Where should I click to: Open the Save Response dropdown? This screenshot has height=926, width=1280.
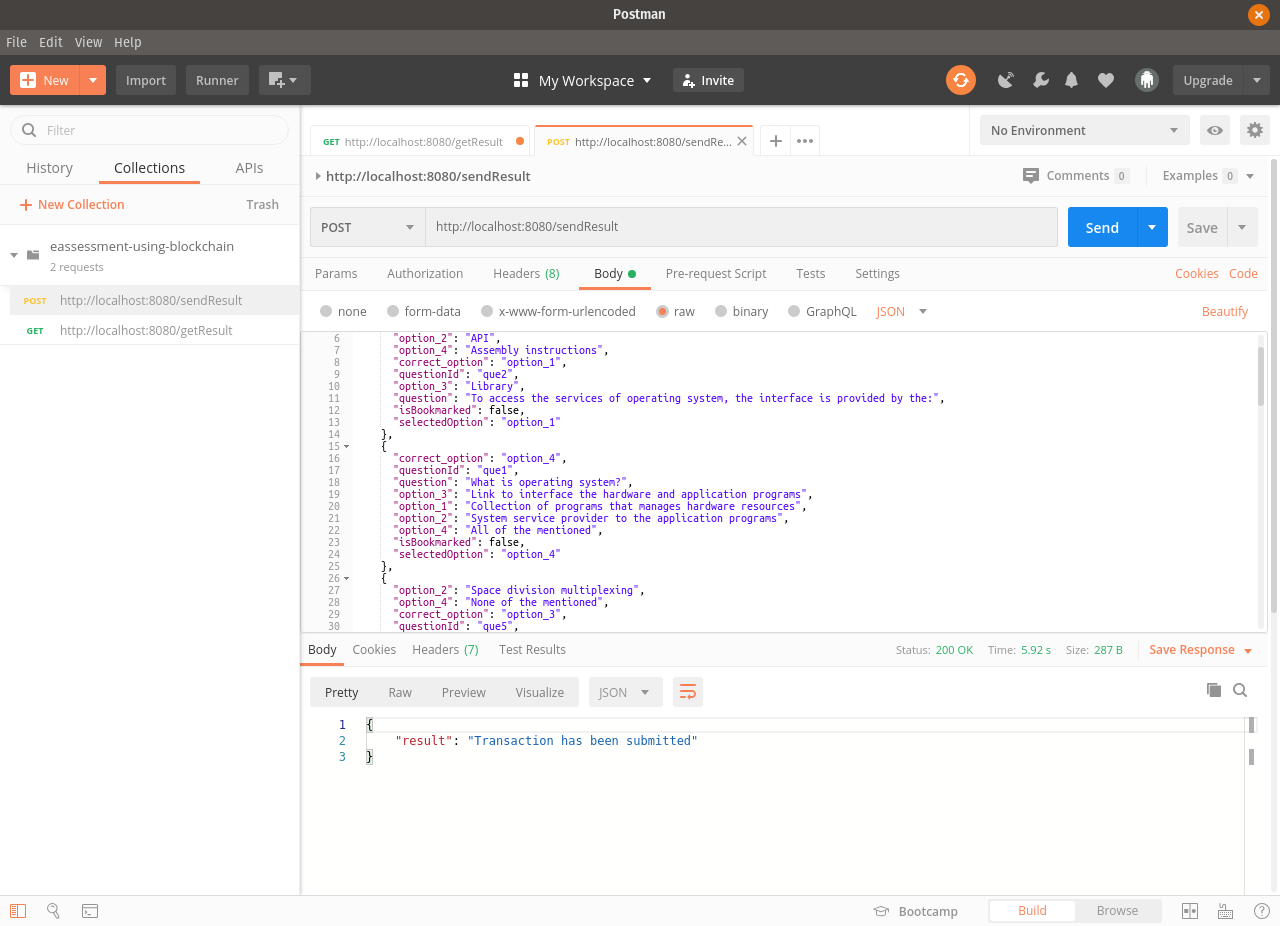coord(1200,649)
